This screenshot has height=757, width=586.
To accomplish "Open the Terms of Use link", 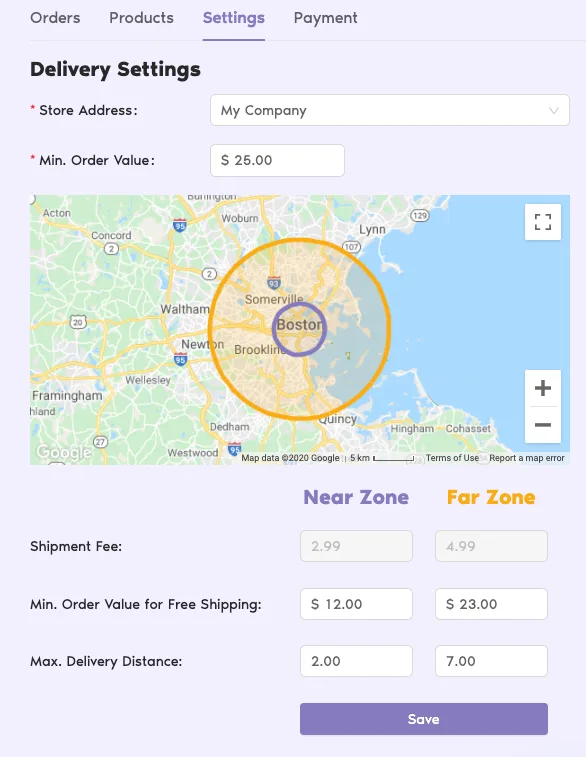I will tap(452, 458).
